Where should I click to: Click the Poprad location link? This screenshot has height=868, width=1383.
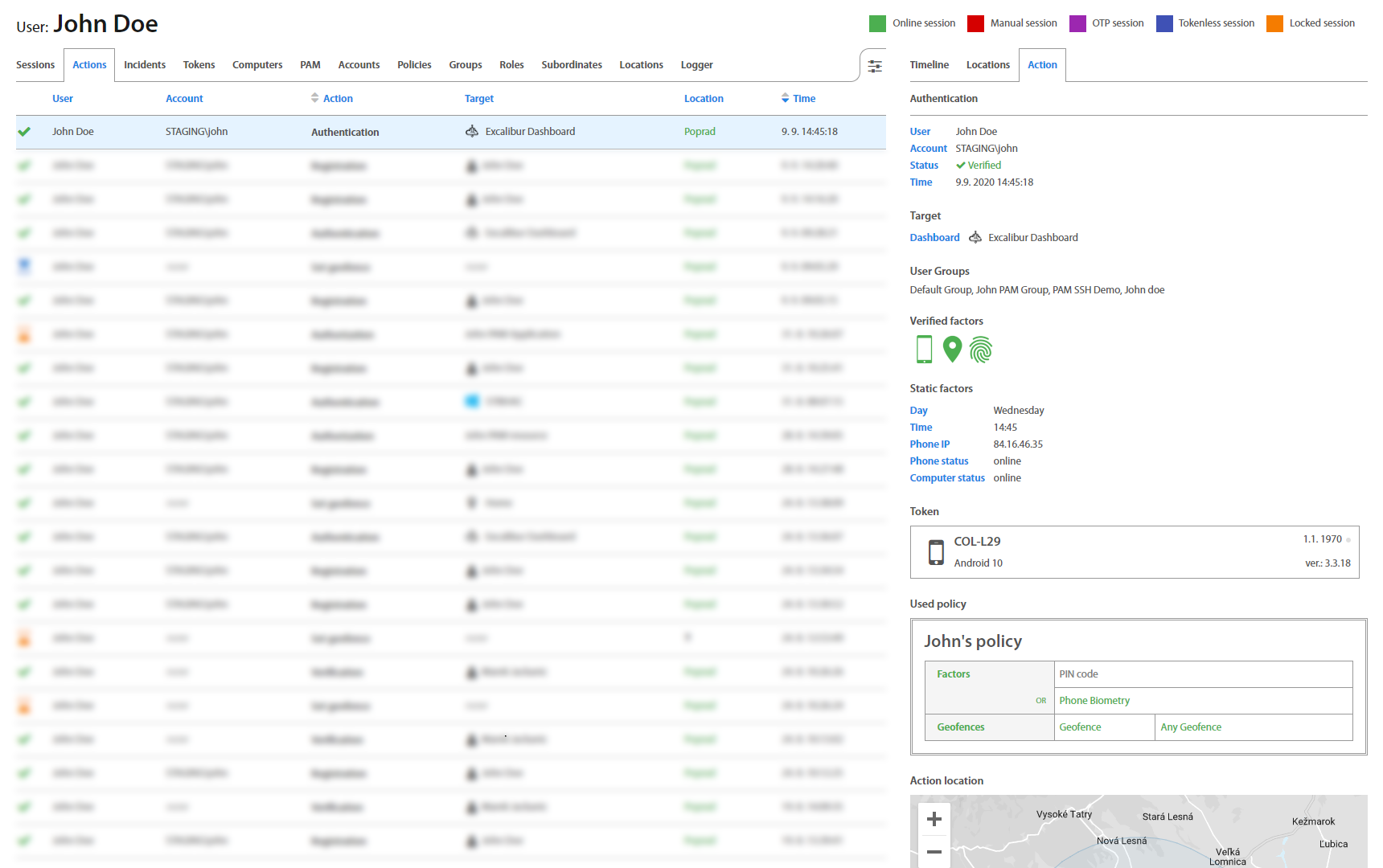[700, 132]
